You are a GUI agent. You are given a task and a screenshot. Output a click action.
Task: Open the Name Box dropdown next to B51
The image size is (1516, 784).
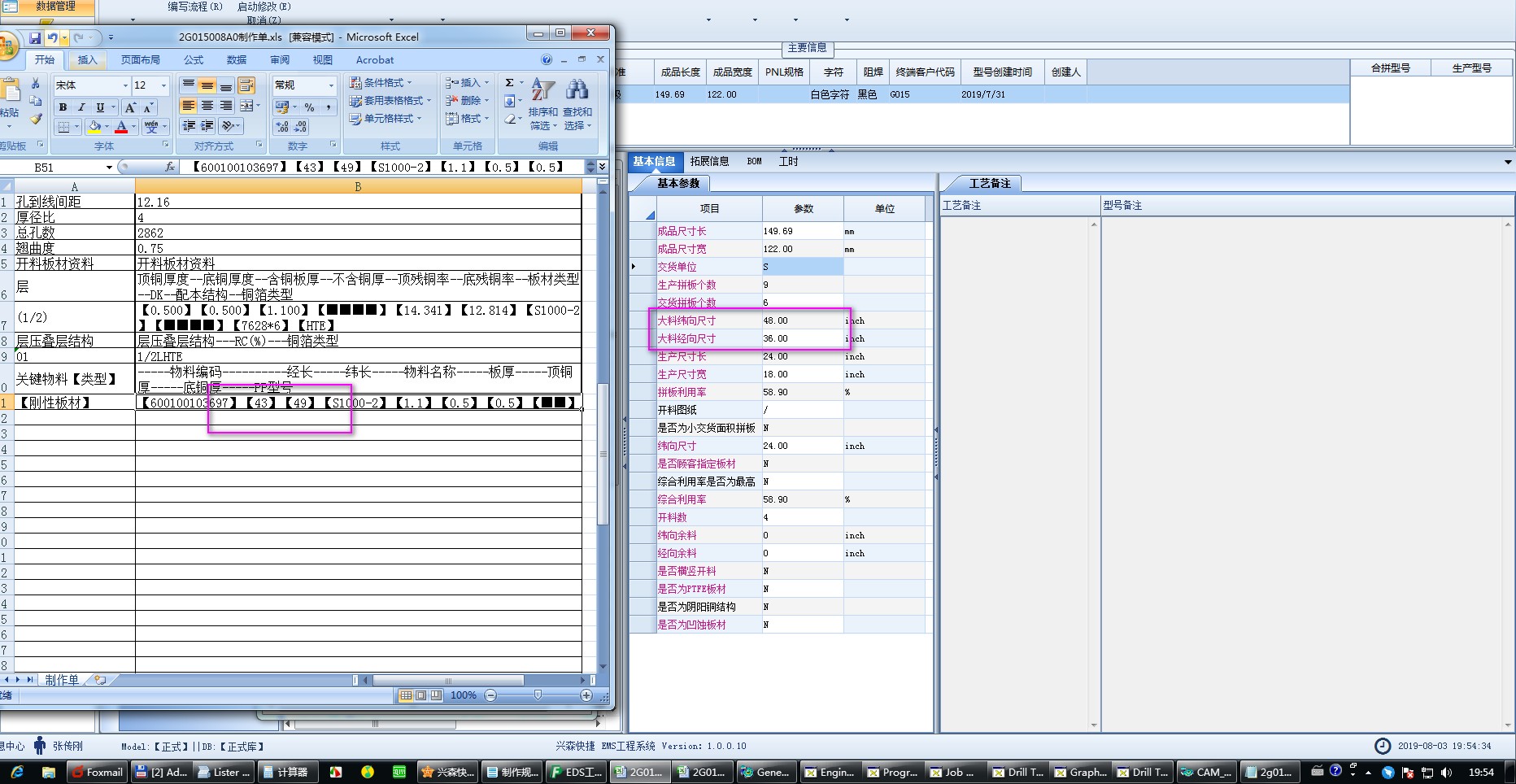[x=109, y=168]
